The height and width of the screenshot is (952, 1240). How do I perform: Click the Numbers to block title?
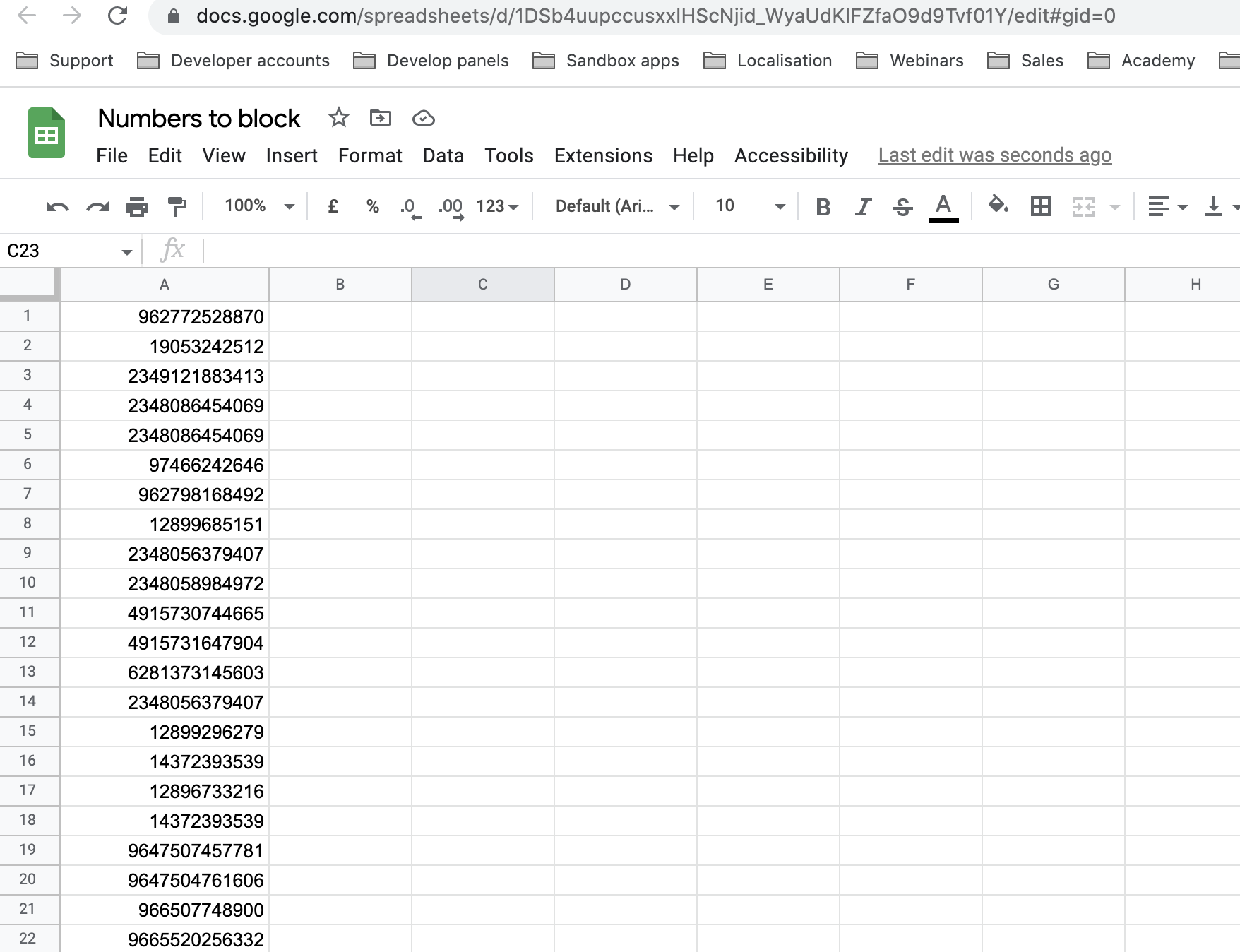199,119
